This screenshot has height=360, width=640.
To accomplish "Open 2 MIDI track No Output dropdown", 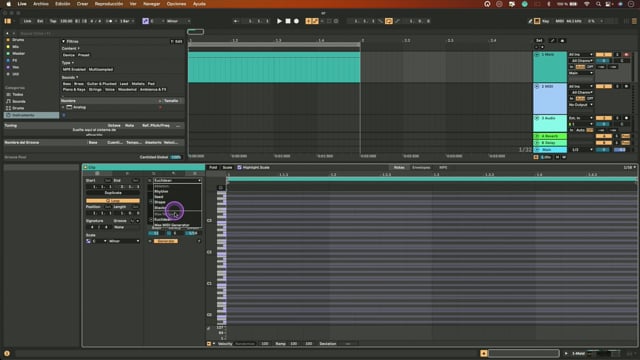I will (581, 105).
